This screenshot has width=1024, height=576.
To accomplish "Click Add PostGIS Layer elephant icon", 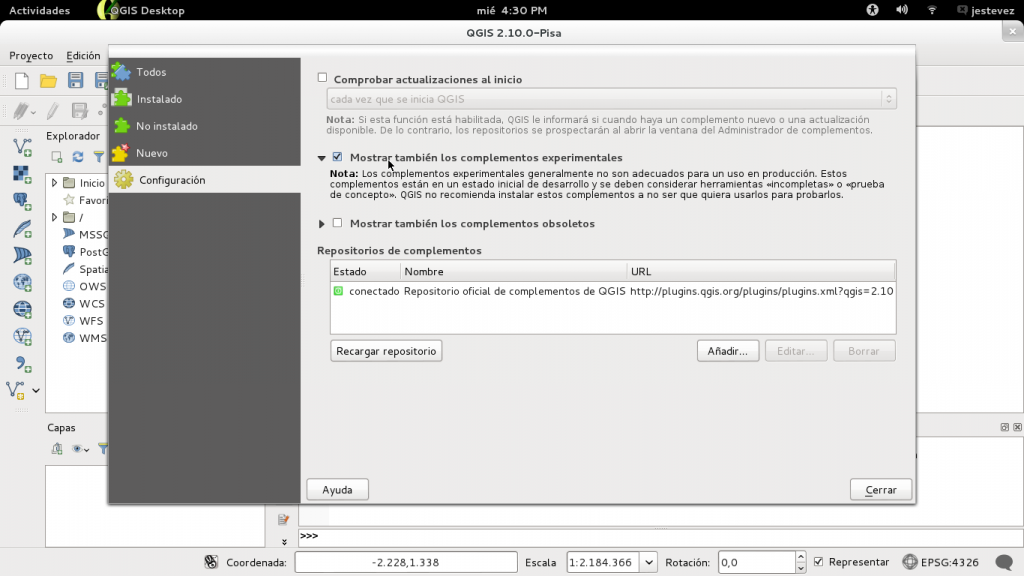I will [x=22, y=201].
